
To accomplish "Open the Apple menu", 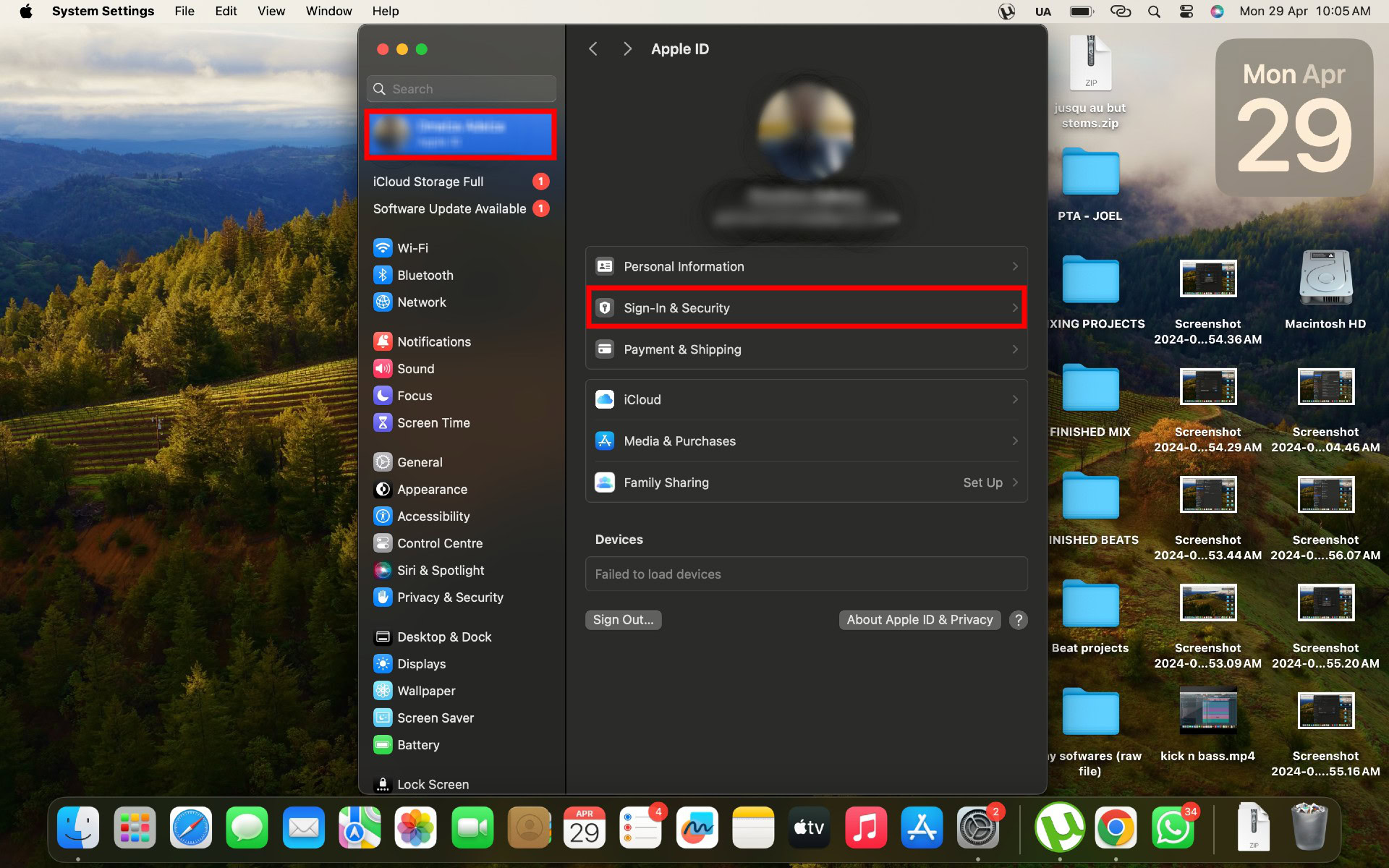I will (x=26, y=11).
